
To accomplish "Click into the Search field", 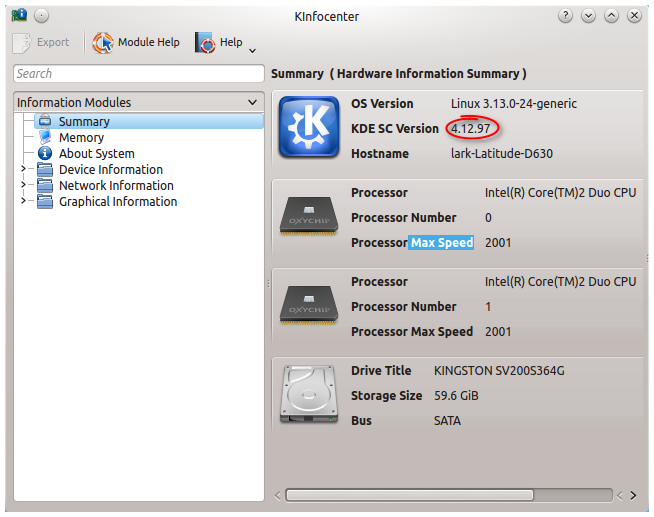I will pos(138,74).
